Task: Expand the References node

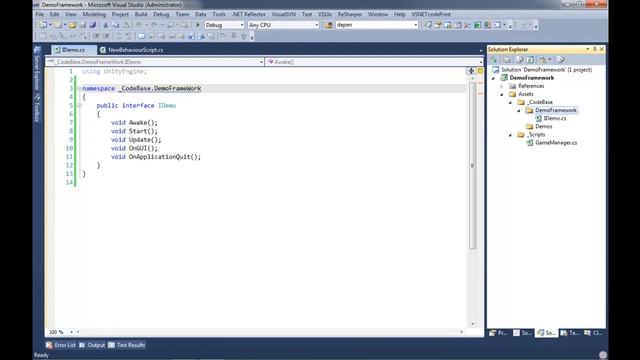Action: (x=502, y=86)
